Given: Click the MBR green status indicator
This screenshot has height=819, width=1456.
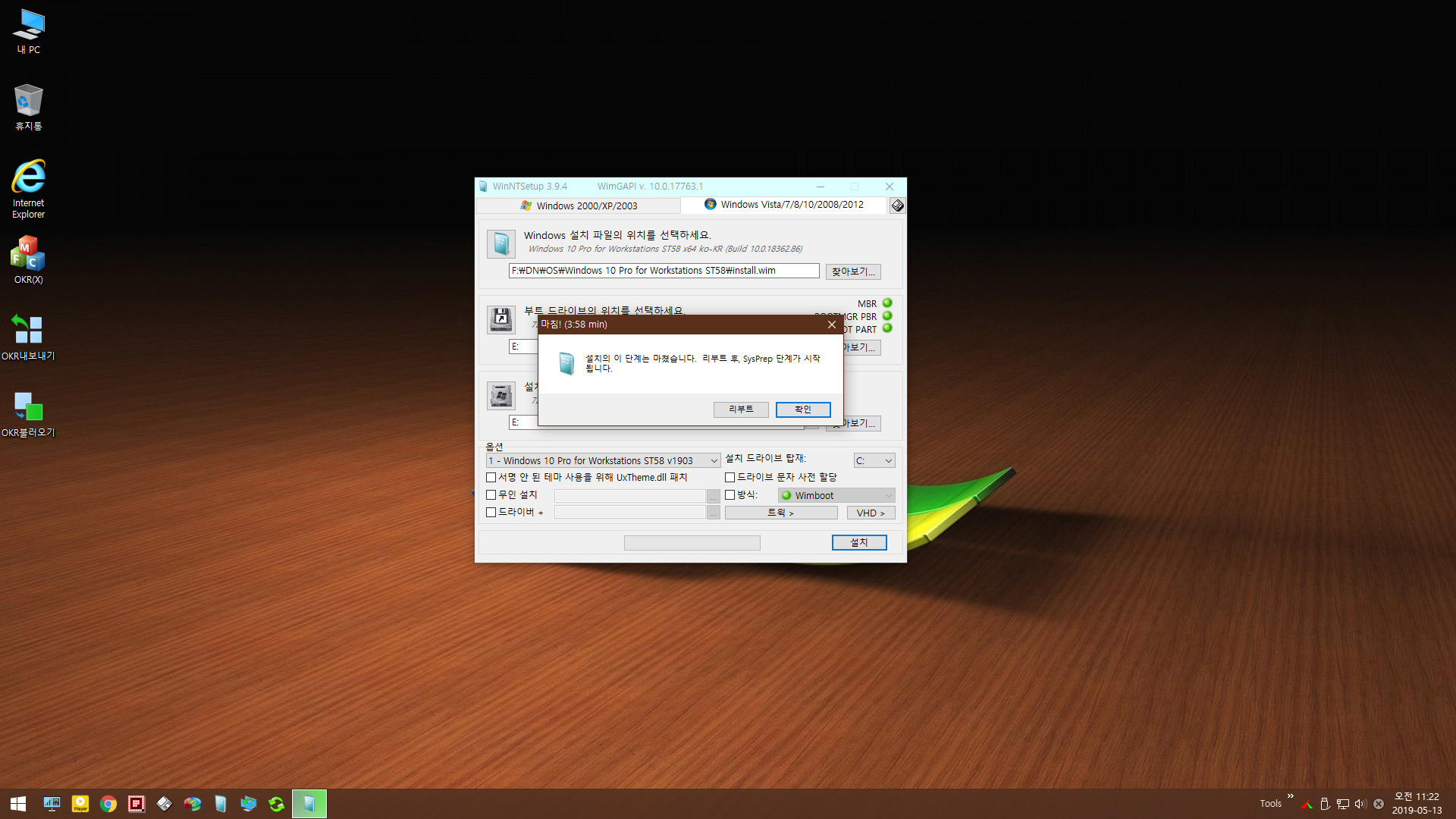Looking at the screenshot, I should [887, 303].
